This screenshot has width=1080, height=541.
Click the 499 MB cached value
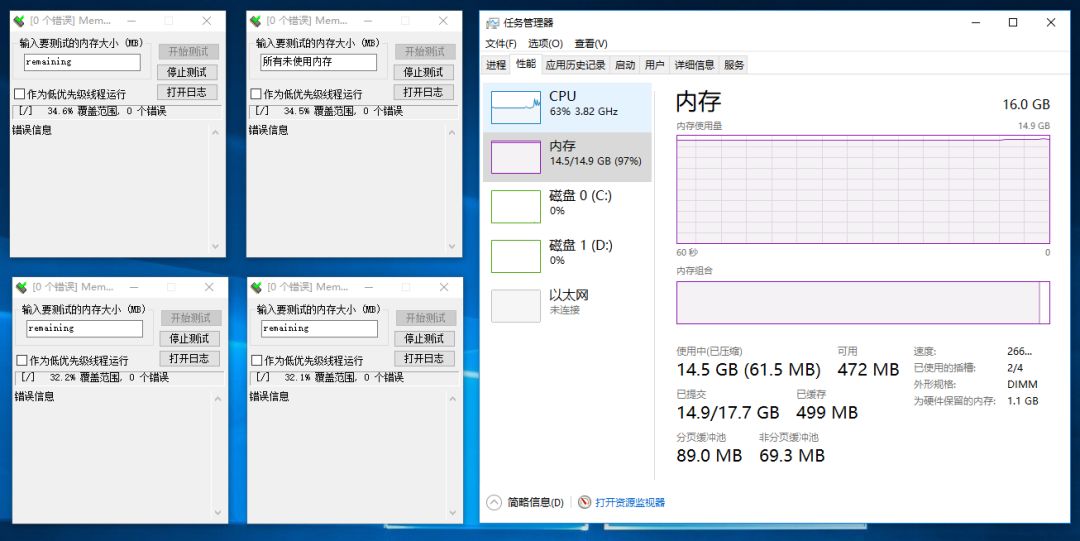pos(827,413)
